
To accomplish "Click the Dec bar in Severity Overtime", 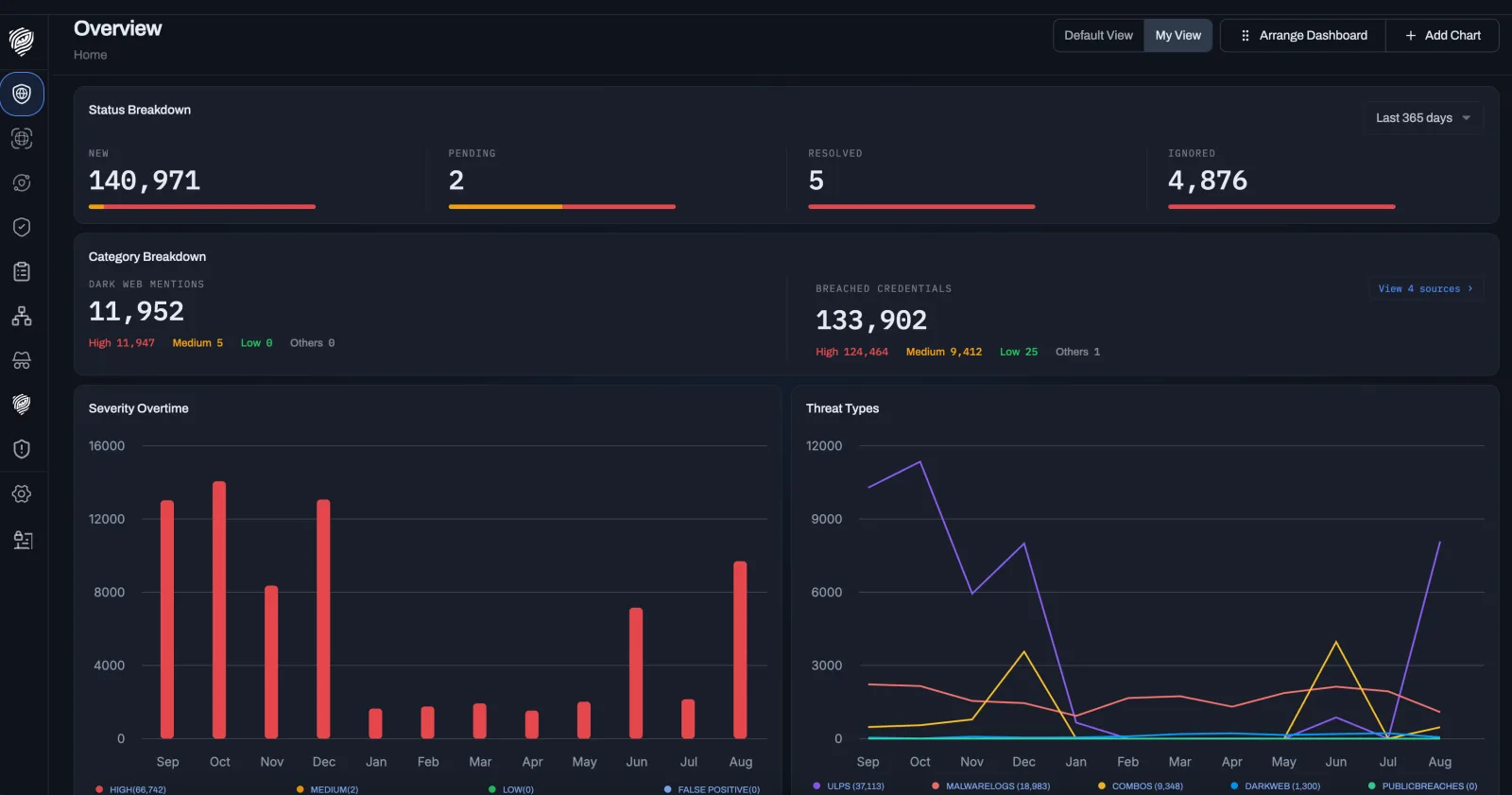I will point(323,619).
